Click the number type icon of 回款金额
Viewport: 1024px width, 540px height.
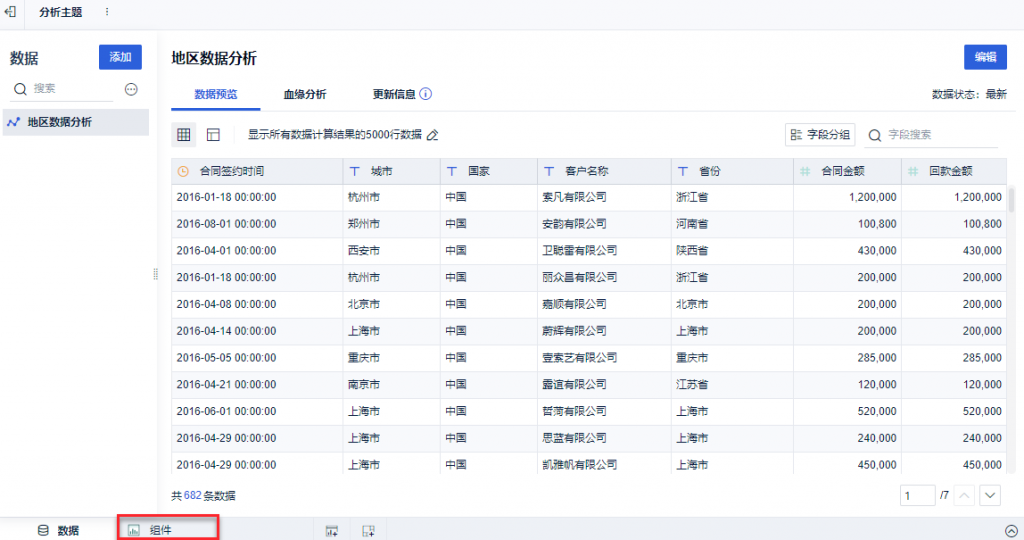coord(913,171)
